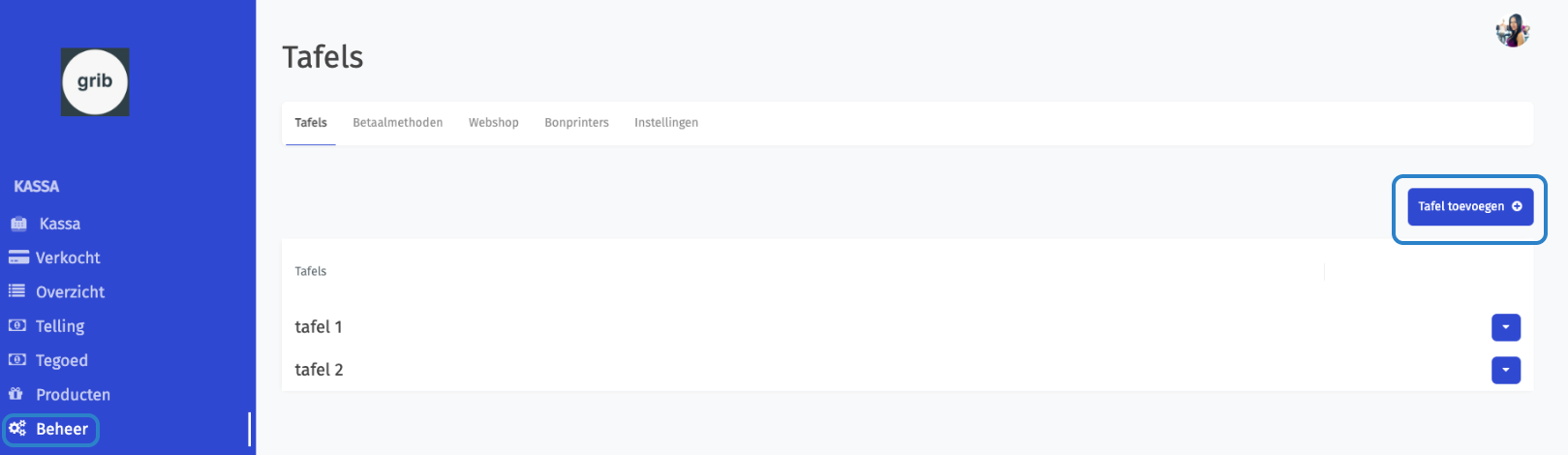Viewport: 1568px width, 455px height.
Task: Click the Tegoed money icon
Action: tap(17, 360)
